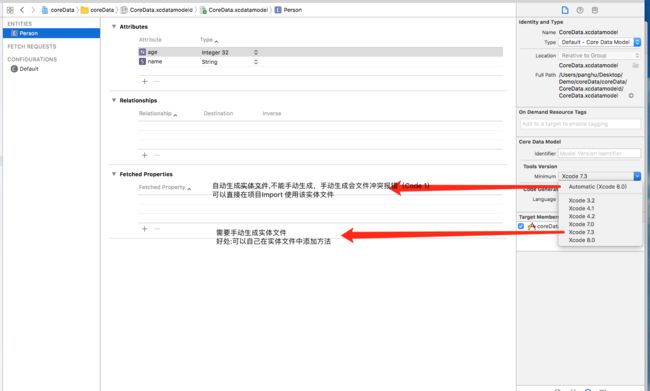Show the Data Model inspector tab

pos(595,10)
